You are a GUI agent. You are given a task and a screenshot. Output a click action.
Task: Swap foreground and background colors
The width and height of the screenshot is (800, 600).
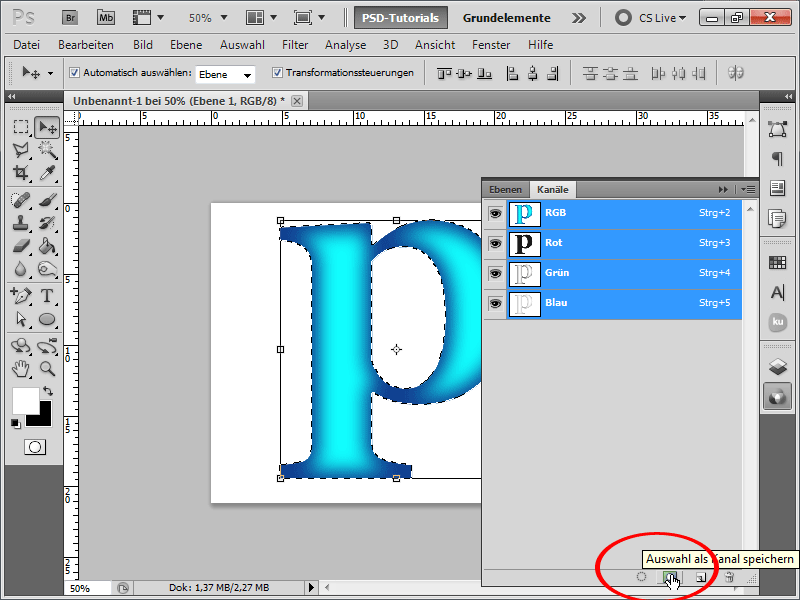coord(48,391)
